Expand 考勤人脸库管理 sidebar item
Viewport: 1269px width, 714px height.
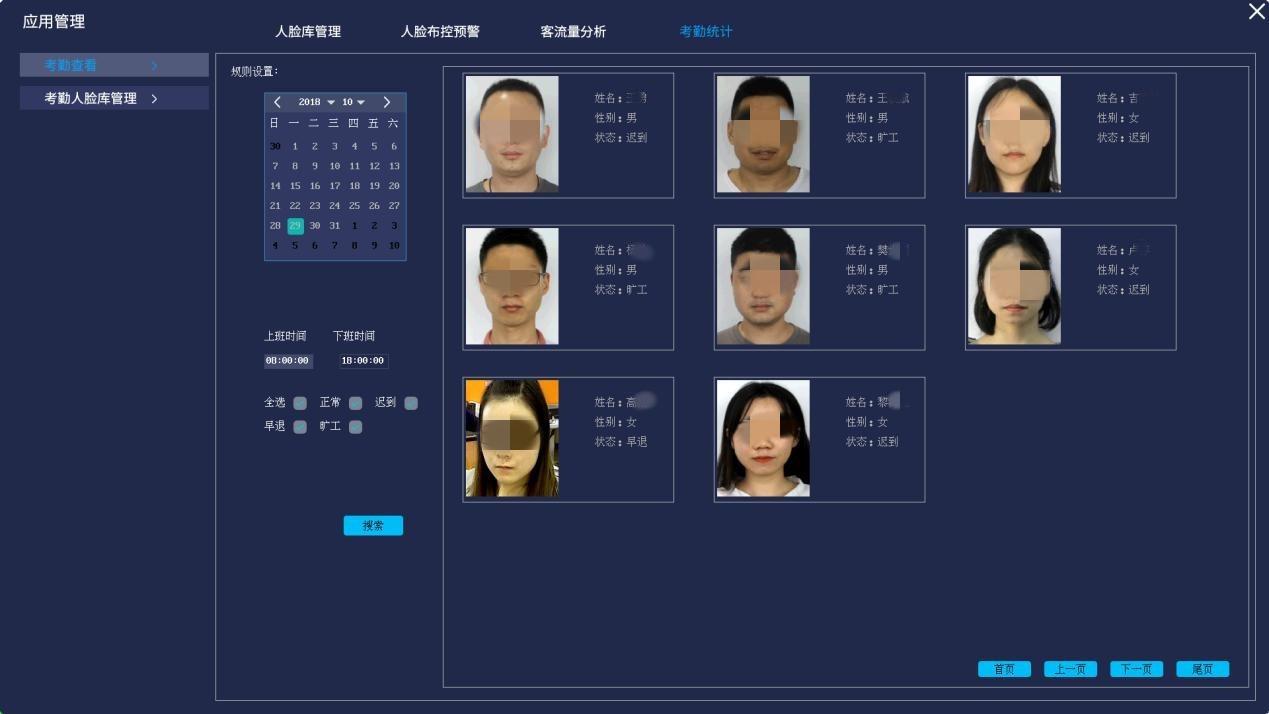coord(114,98)
